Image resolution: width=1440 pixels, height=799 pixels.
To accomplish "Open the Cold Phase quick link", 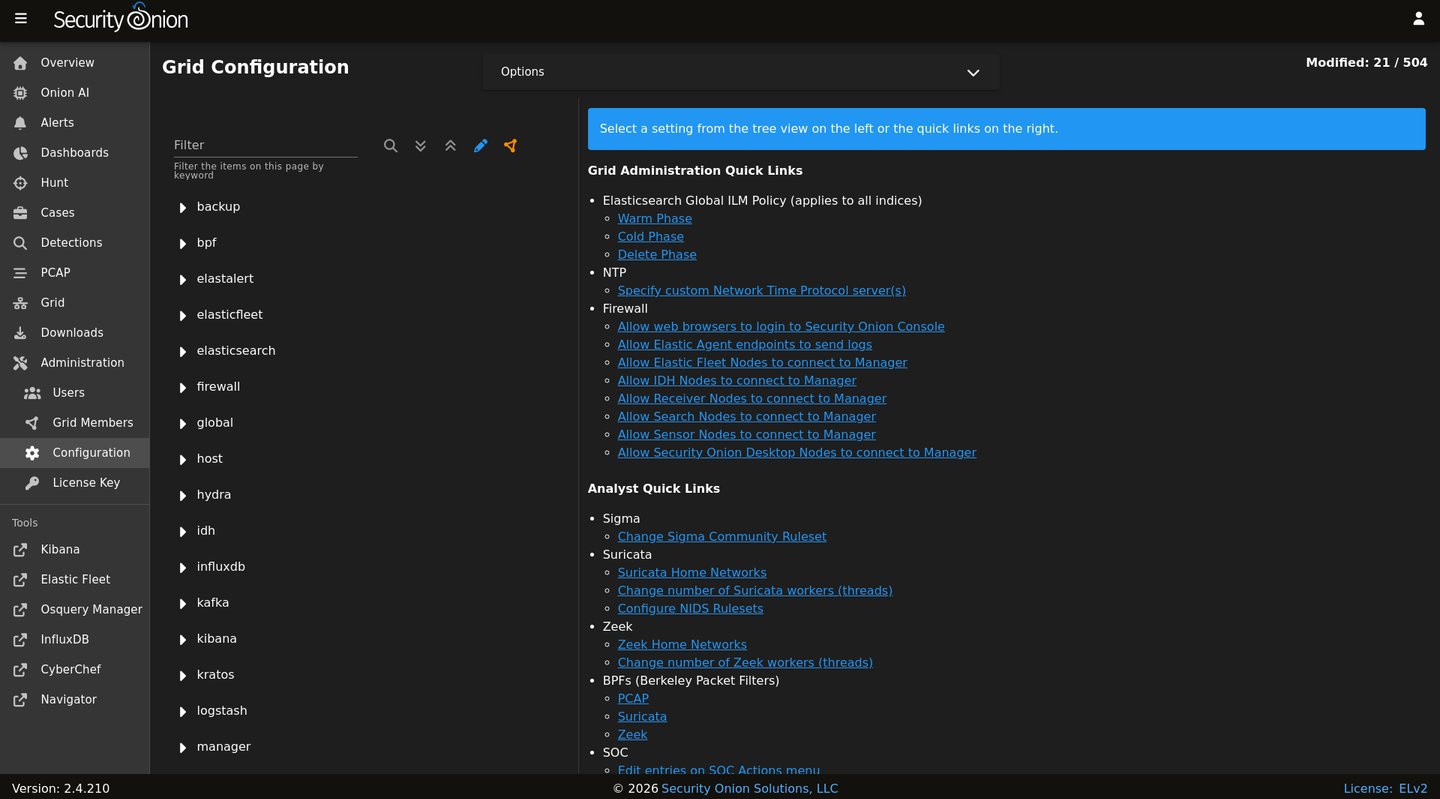I will pyautogui.click(x=650, y=237).
